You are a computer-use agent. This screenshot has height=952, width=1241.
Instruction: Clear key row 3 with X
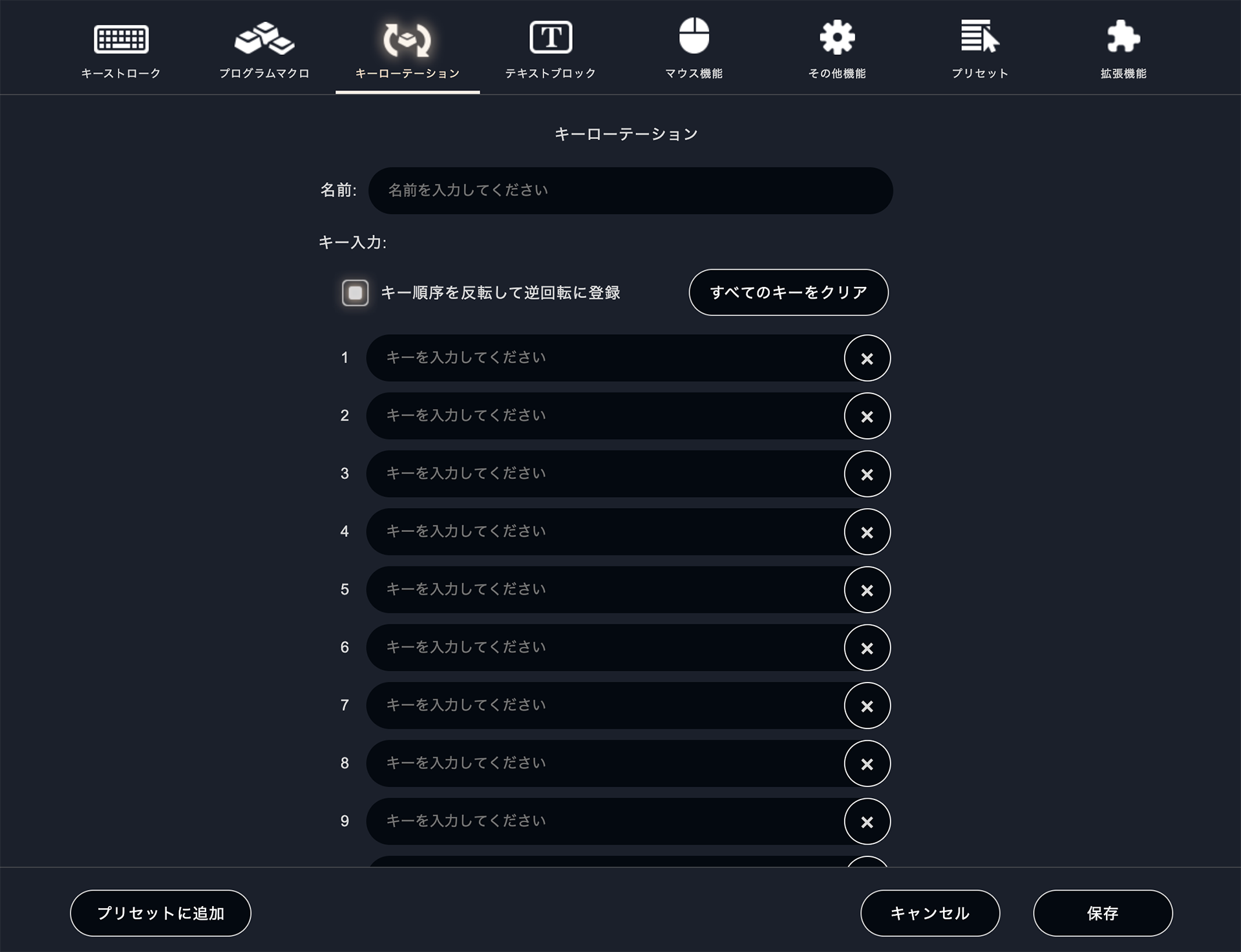coord(867,474)
